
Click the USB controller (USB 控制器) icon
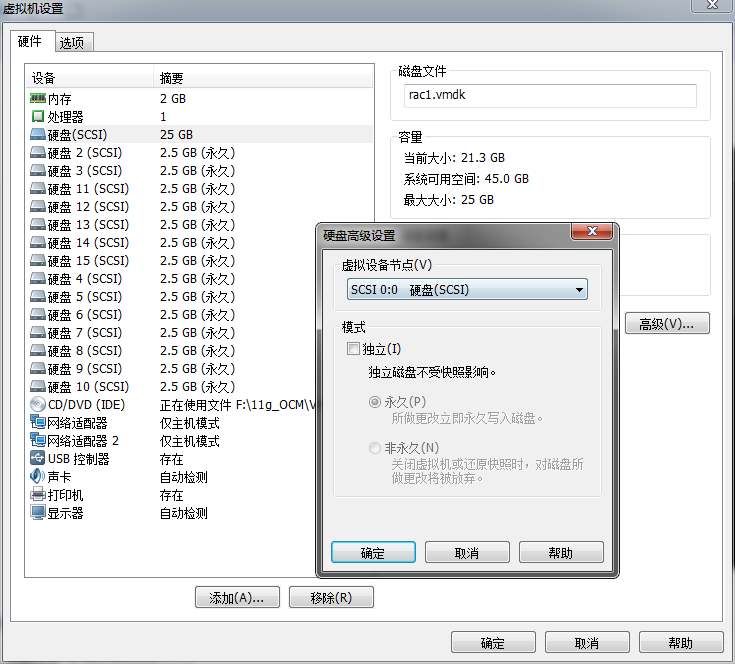38,459
